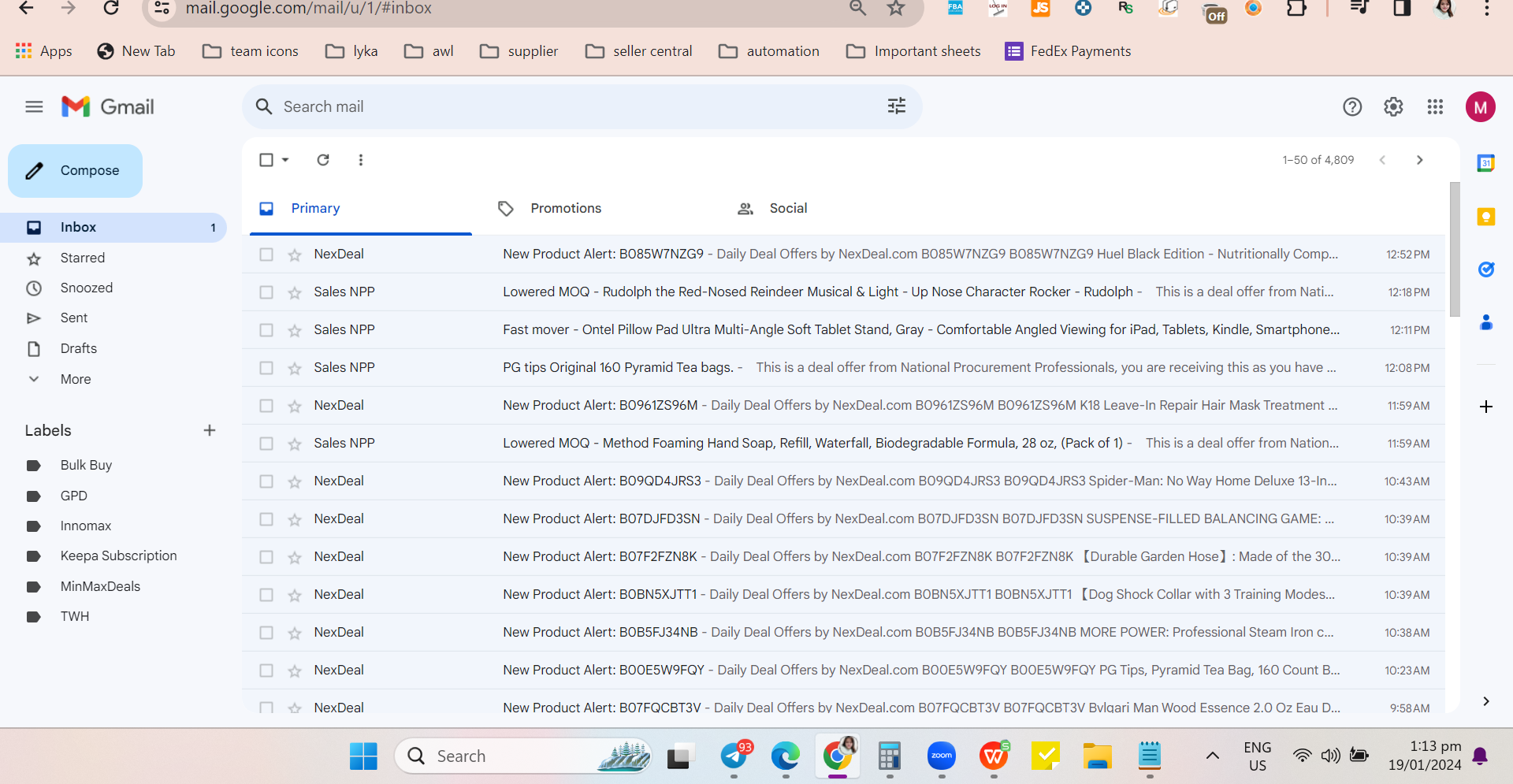This screenshot has width=1513, height=784.
Task: Star the Sales NPP 12:18 PM email
Action: pos(295,292)
